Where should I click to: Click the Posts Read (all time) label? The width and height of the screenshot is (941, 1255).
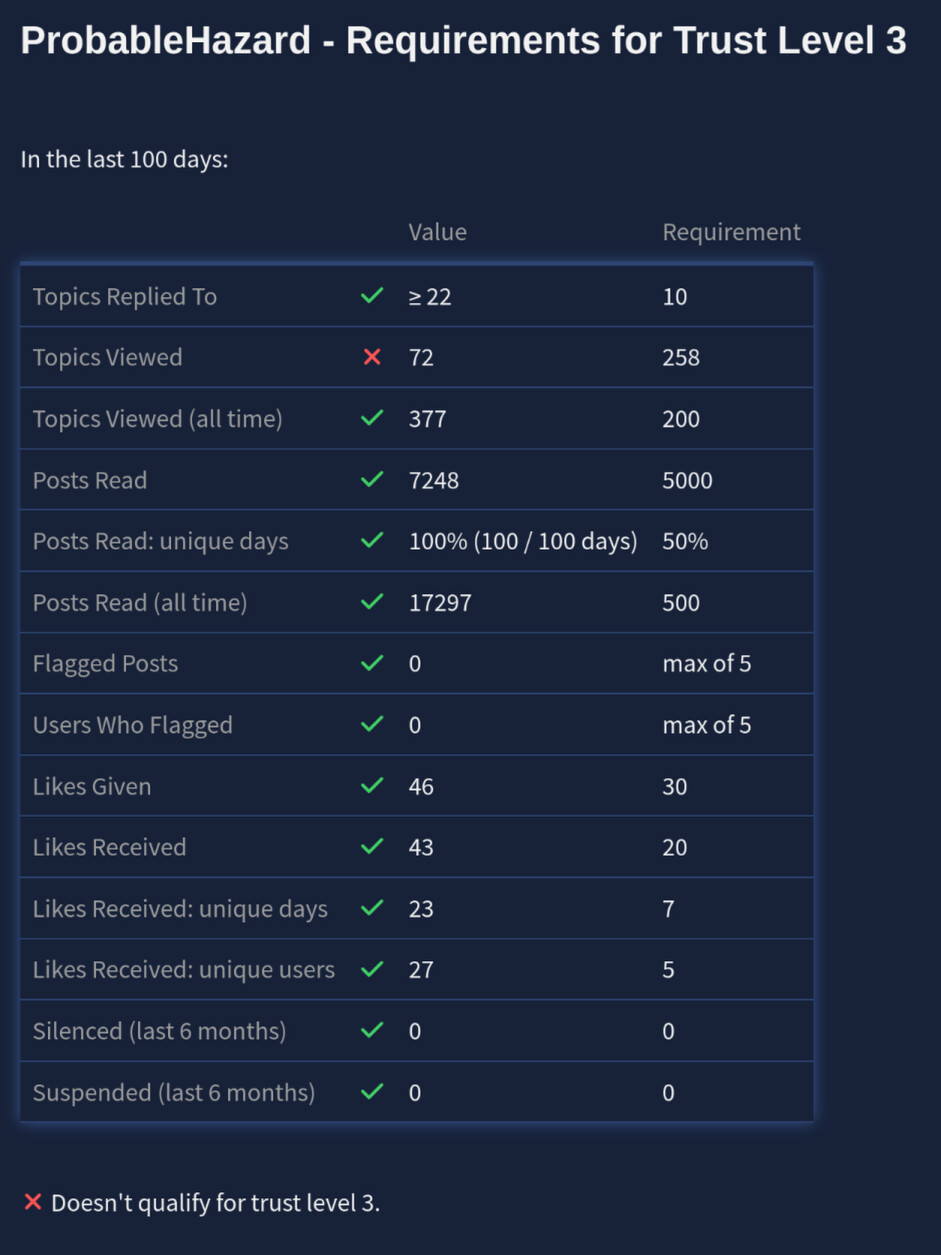click(140, 603)
